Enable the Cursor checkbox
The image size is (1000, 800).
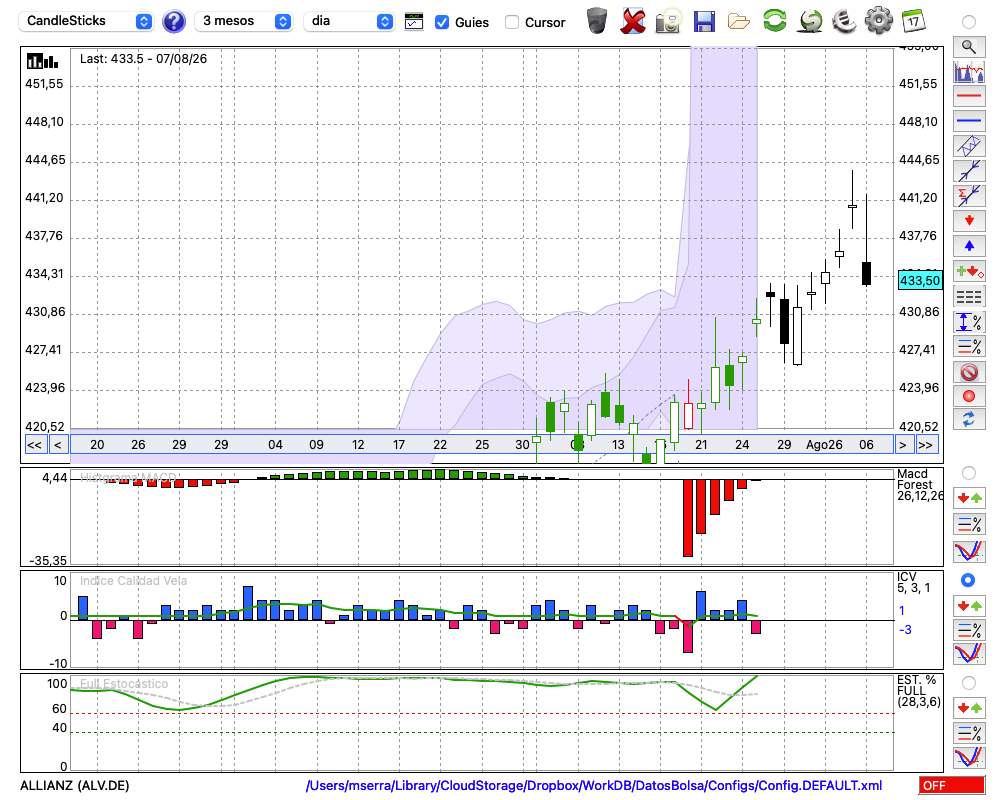click(511, 22)
